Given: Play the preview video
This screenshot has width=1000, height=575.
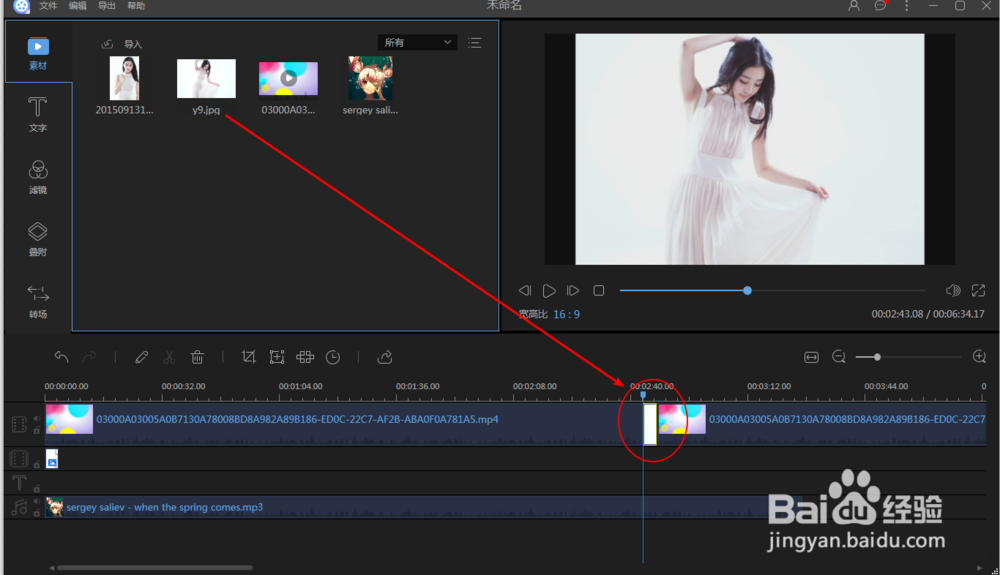Looking at the screenshot, I should click(x=548, y=291).
